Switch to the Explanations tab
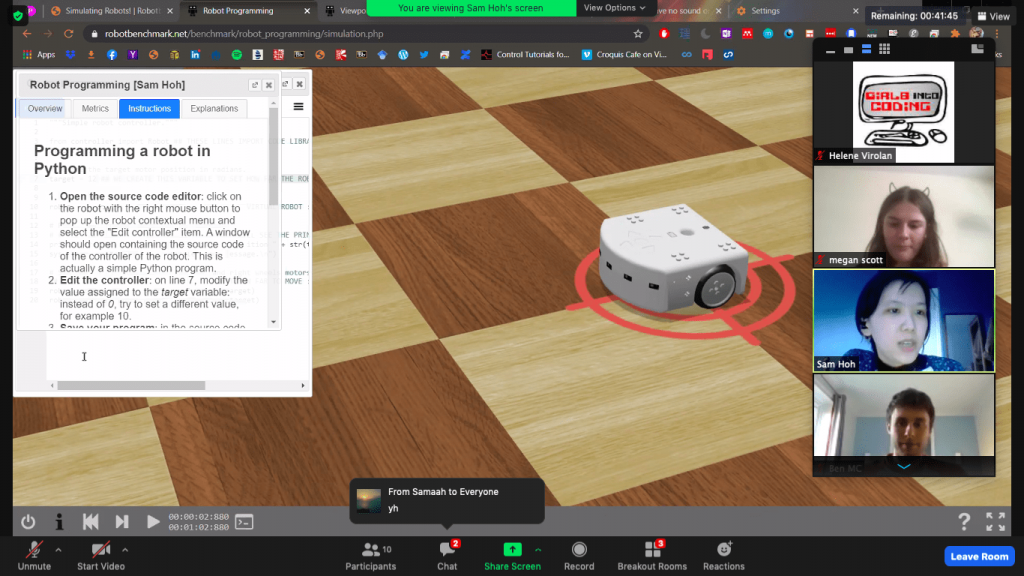1024x576 pixels. coord(214,108)
